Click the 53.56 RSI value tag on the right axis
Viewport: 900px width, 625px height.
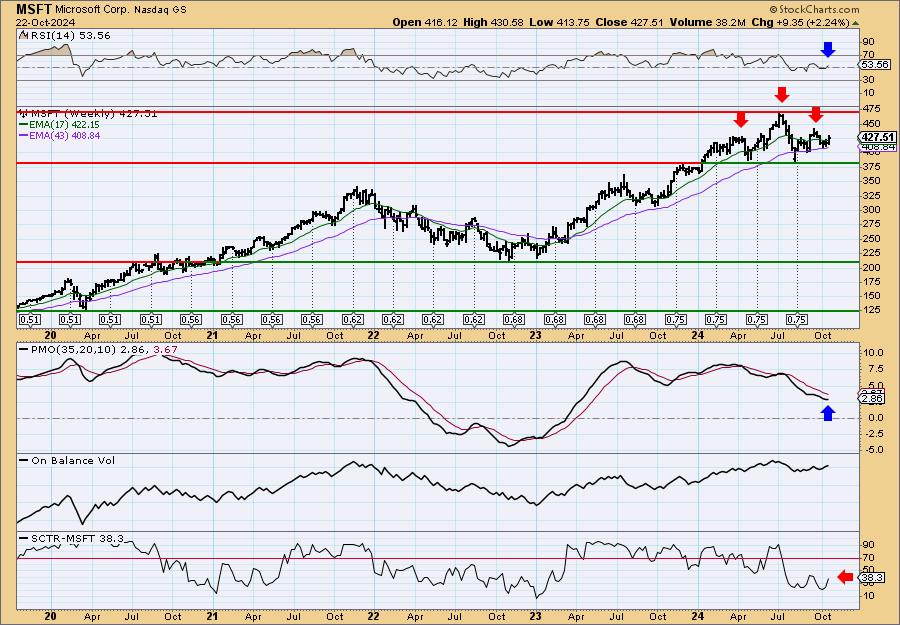(x=875, y=65)
